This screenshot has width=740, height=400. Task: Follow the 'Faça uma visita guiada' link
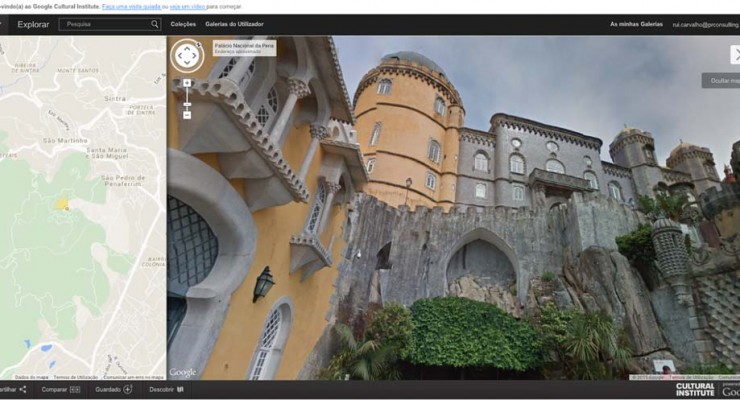(x=132, y=7)
